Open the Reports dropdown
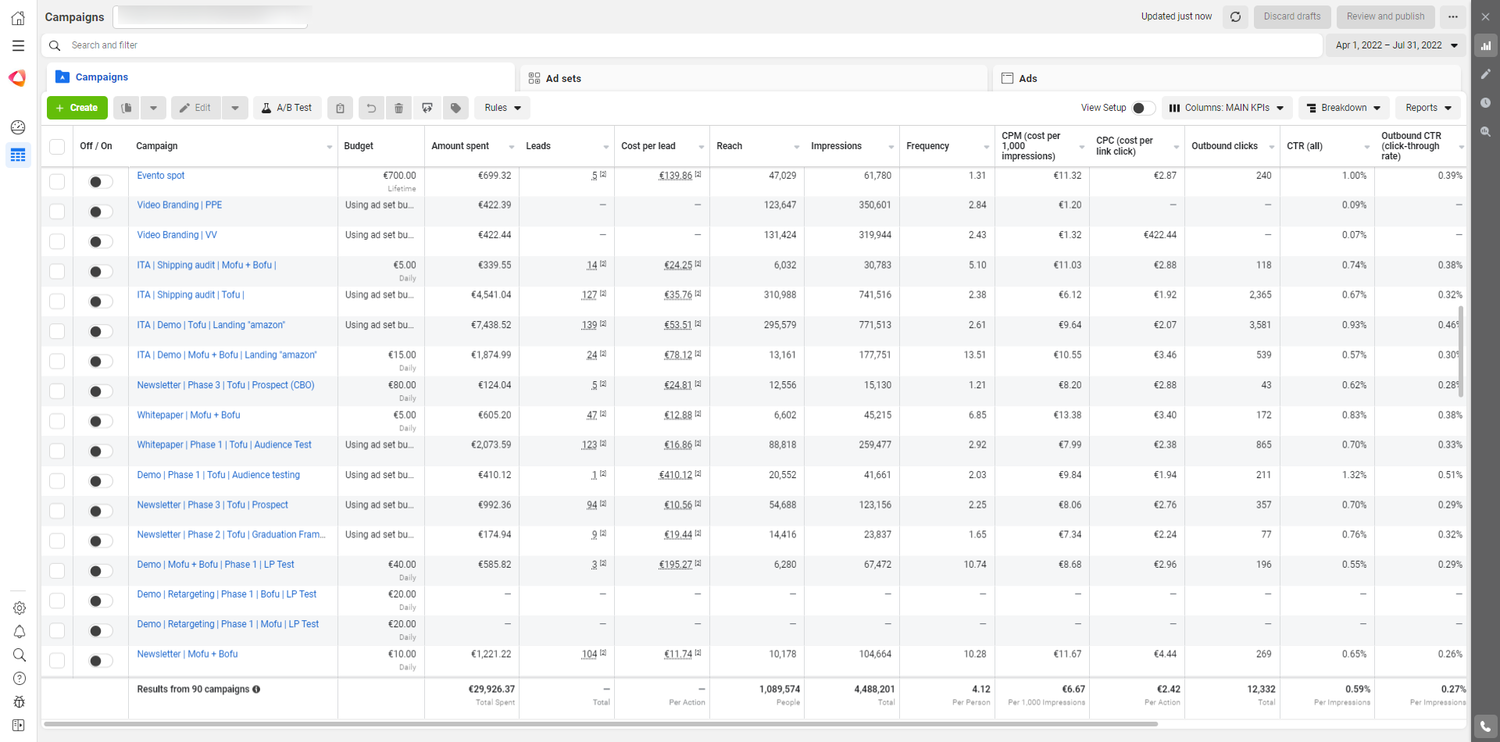Viewport: 1500px width, 742px height. pos(1427,108)
